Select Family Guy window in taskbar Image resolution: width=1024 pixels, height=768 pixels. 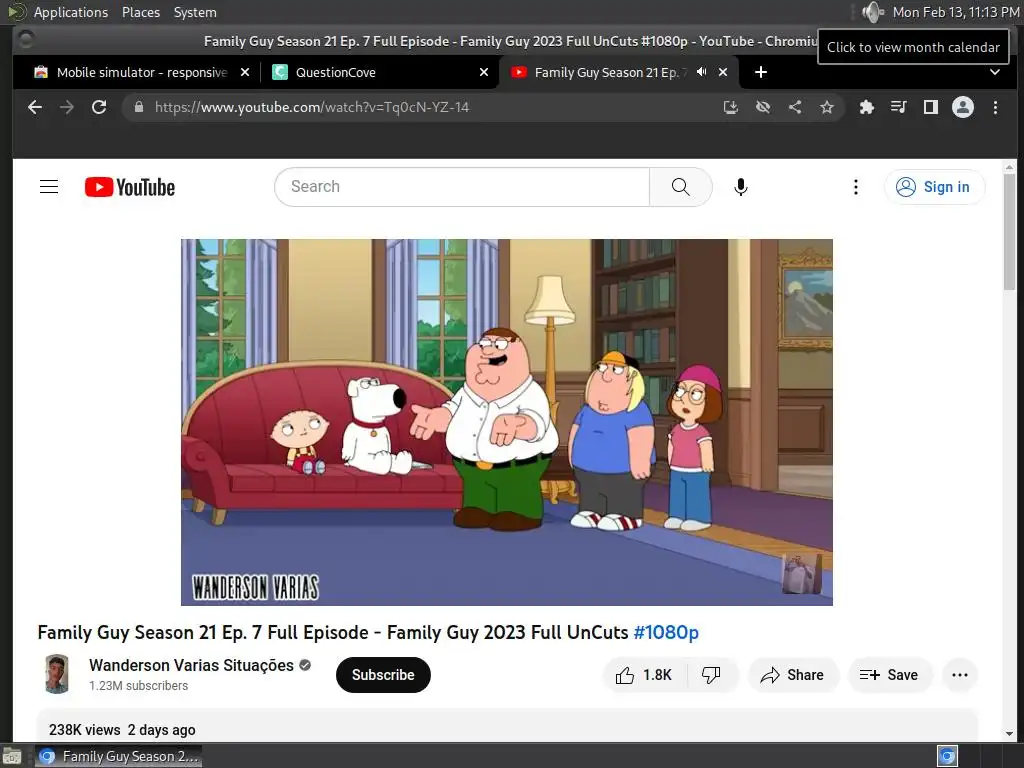click(x=119, y=756)
